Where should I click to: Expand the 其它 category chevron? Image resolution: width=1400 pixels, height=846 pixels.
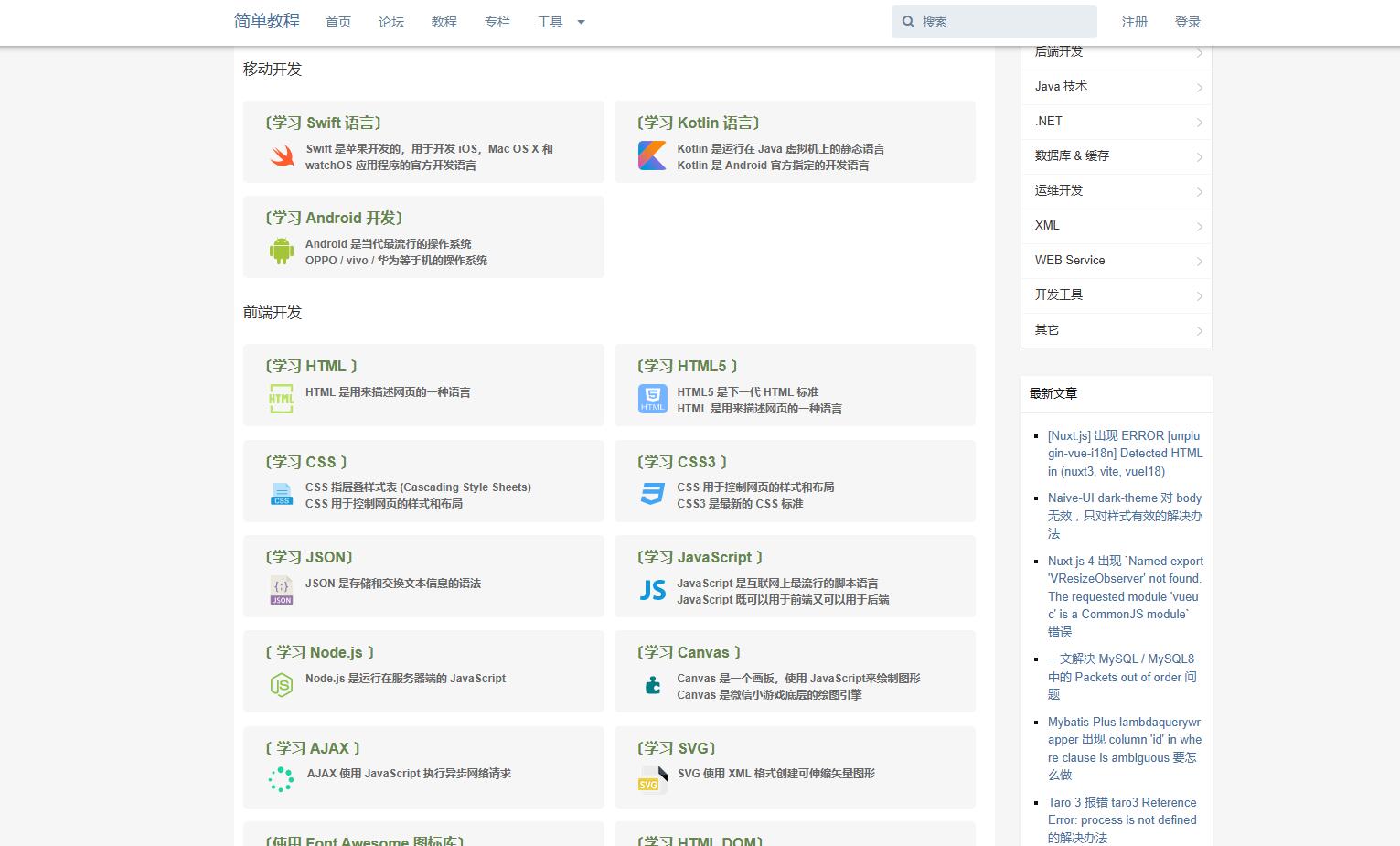click(x=1199, y=331)
